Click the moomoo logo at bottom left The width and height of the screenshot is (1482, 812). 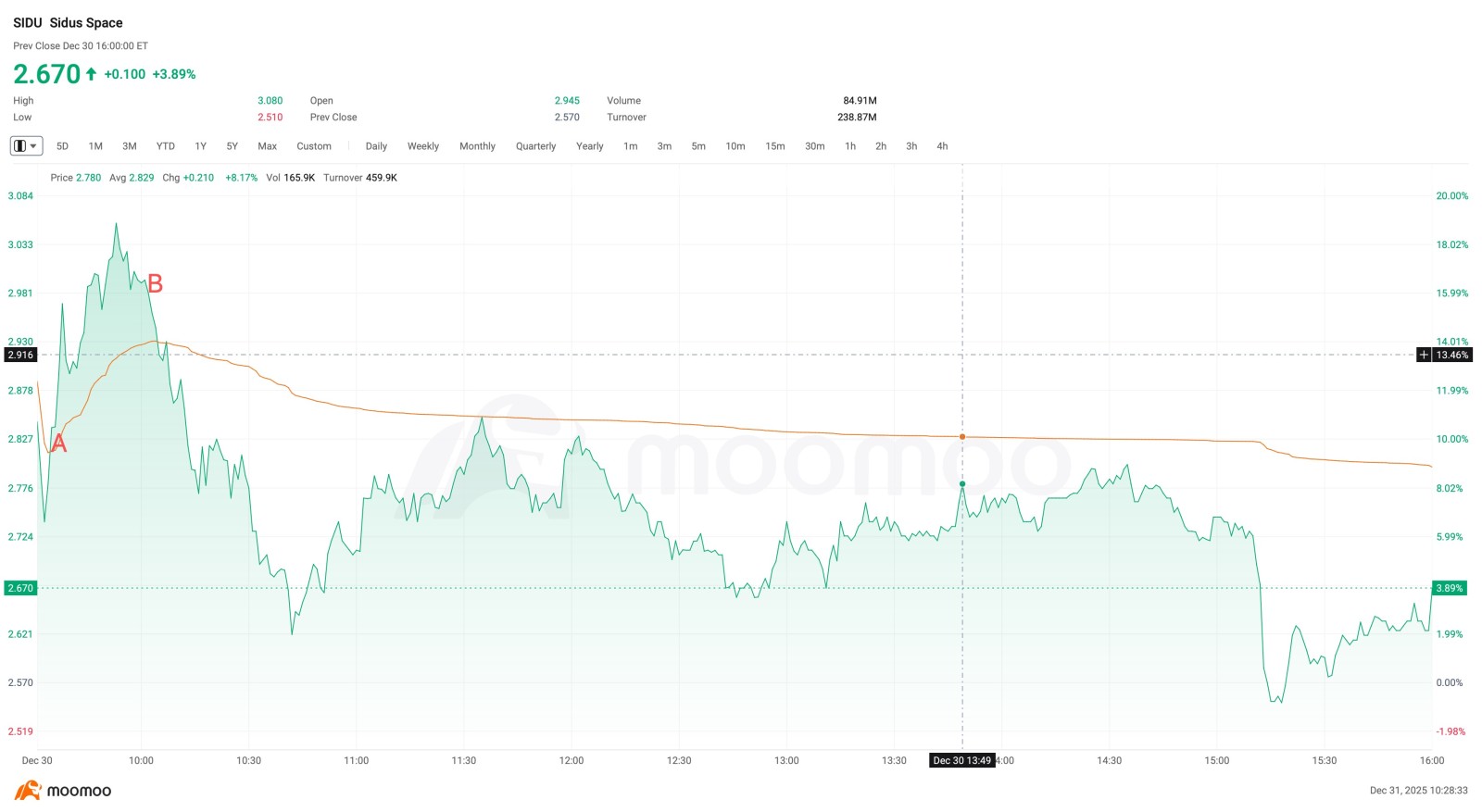pyautogui.click(x=62, y=791)
